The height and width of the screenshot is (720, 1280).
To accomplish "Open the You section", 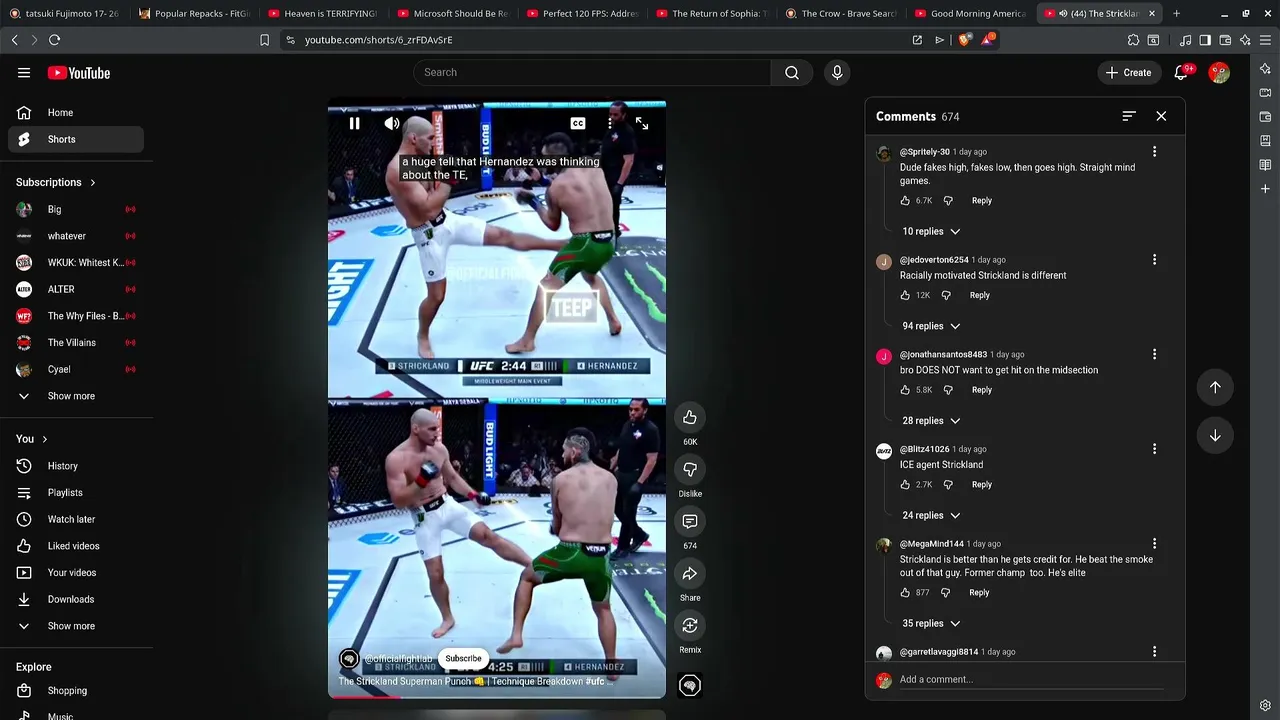I will (x=32, y=439).
